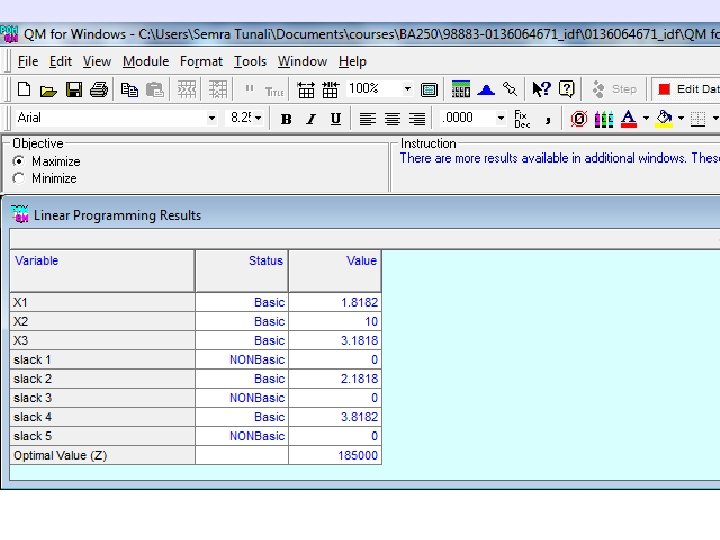Open the normal distribution curve icon

(485, 90)
